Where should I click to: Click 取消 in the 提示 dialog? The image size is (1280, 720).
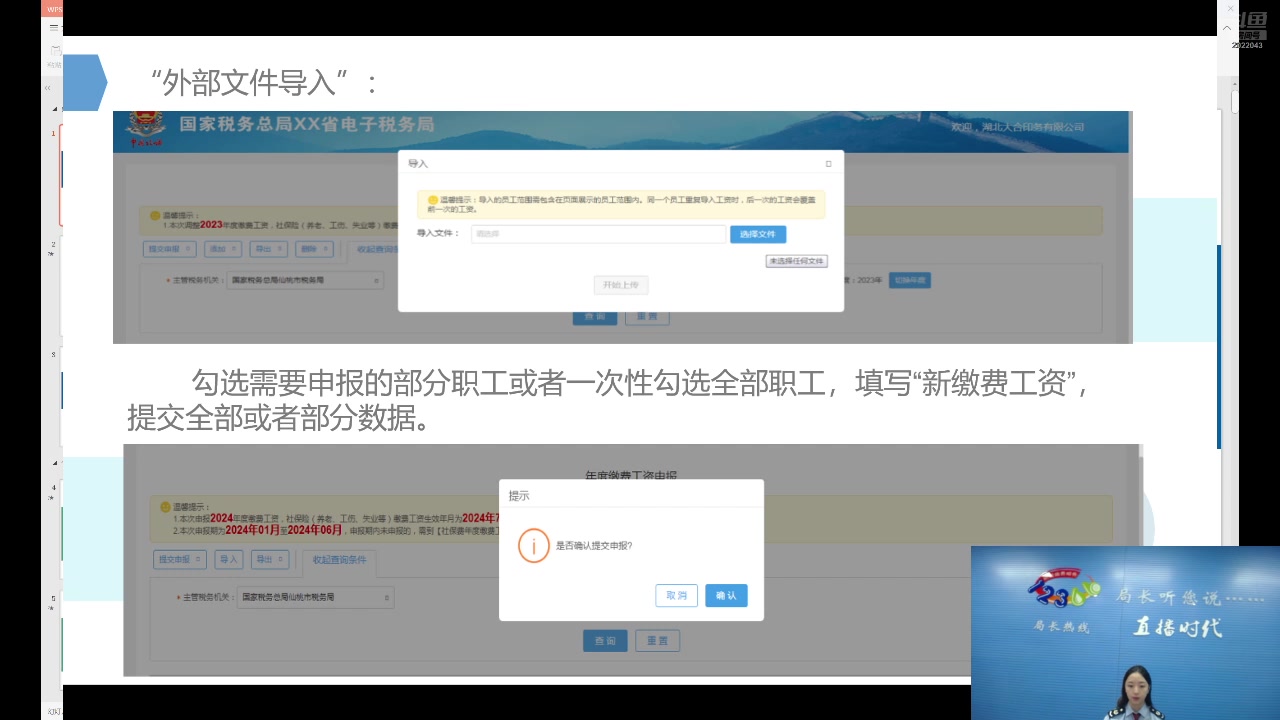(676, 595)
